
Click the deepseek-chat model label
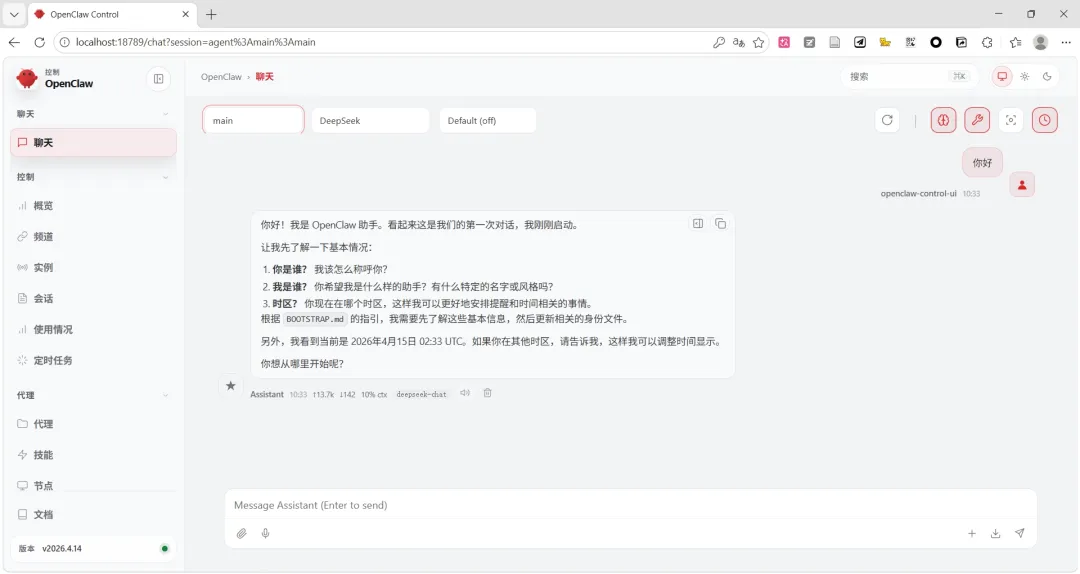point(422,394)
